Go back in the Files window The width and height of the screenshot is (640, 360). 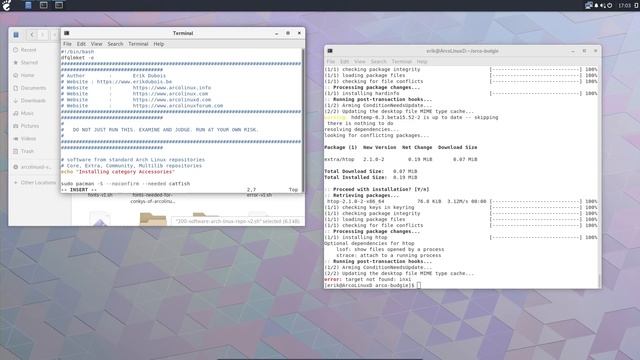point(32,35)
